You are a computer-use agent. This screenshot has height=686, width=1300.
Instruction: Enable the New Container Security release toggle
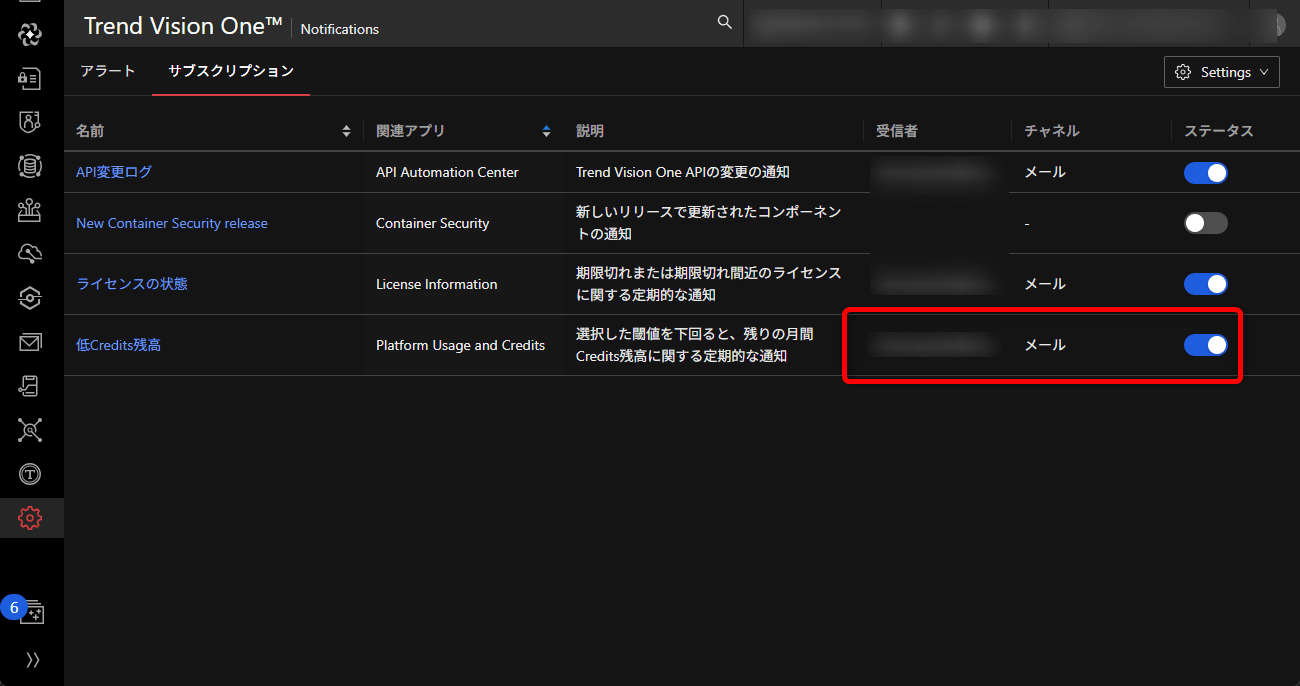click(x=1205, y=223)
